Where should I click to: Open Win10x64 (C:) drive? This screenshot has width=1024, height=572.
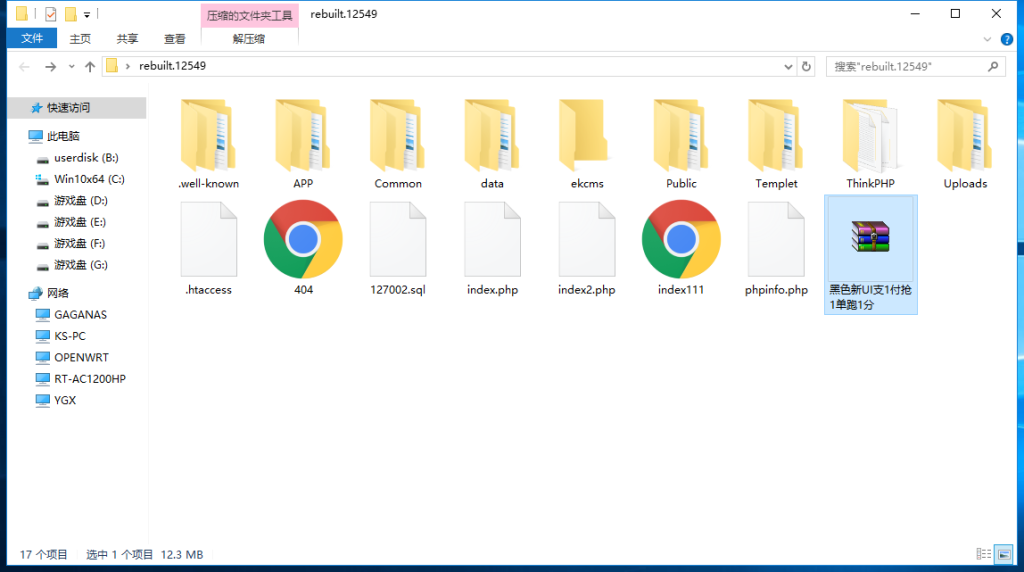pos(89,179)
